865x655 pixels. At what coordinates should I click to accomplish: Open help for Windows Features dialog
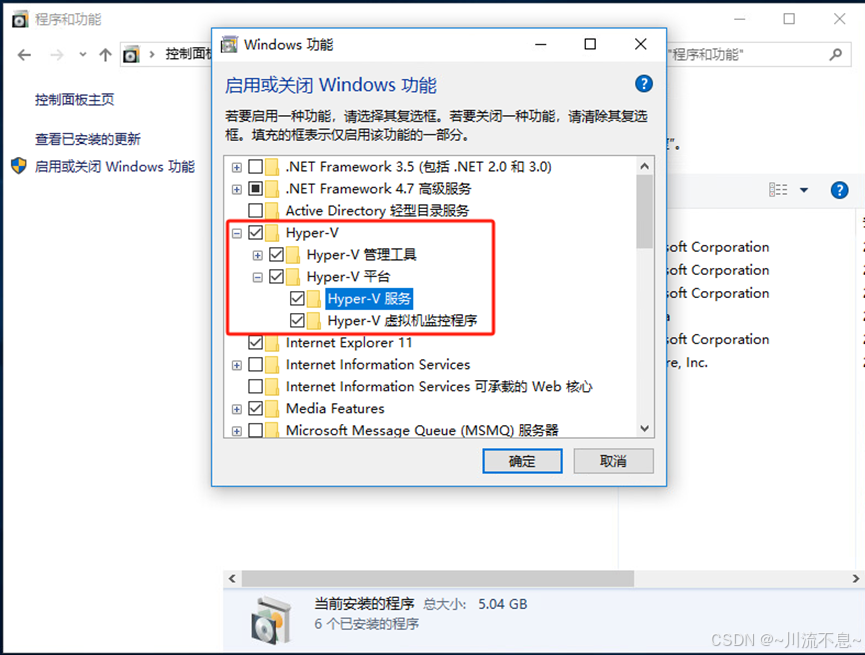(643, 84)
